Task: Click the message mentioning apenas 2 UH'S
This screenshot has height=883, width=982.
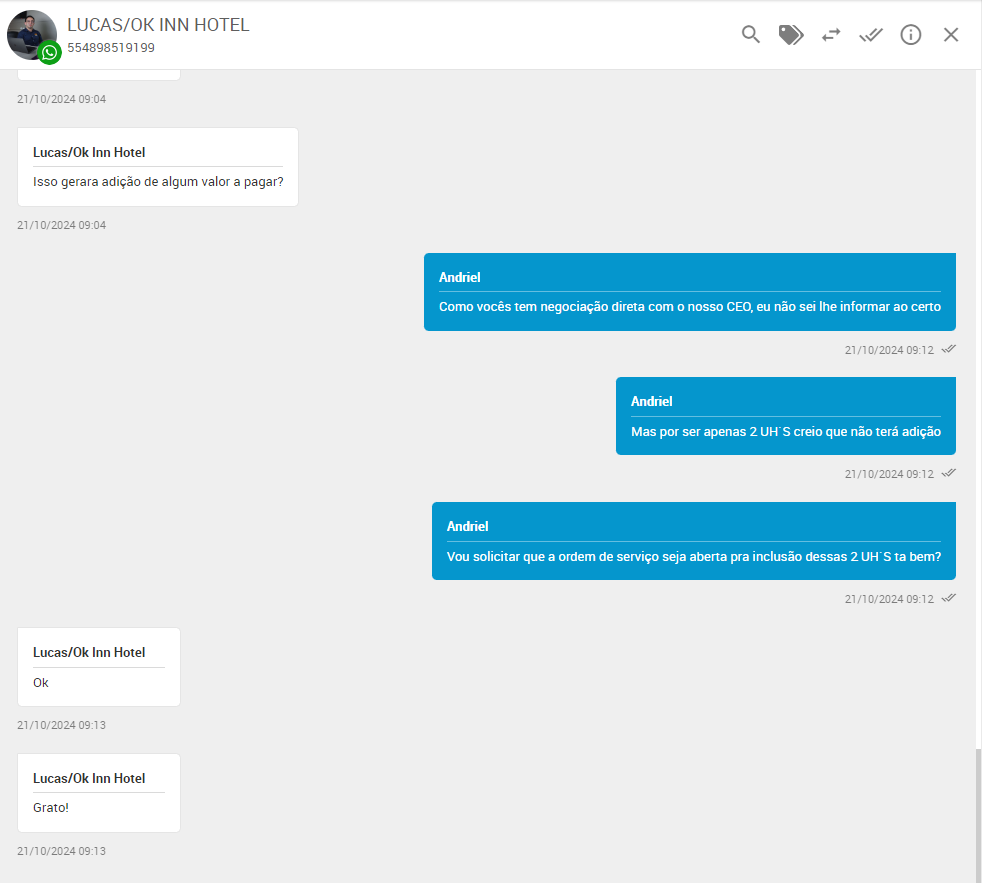Action: pyautogui.click(x=785, y=431)
